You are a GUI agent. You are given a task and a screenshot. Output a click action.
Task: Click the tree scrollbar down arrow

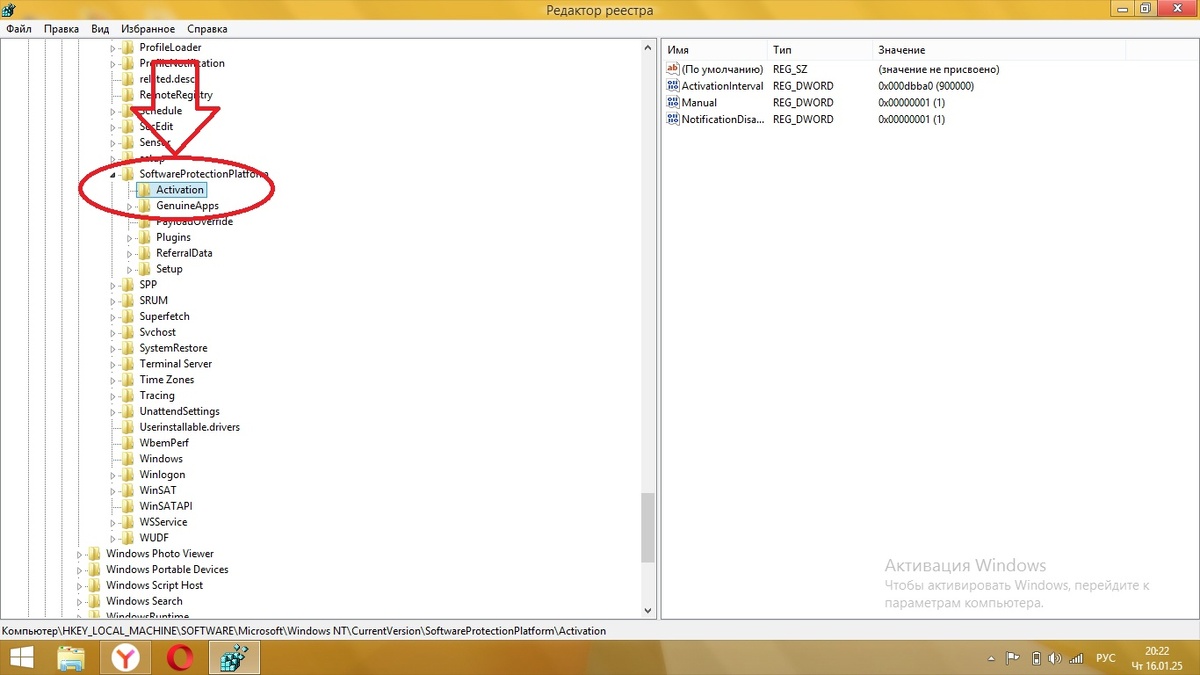tap(648, 609)
